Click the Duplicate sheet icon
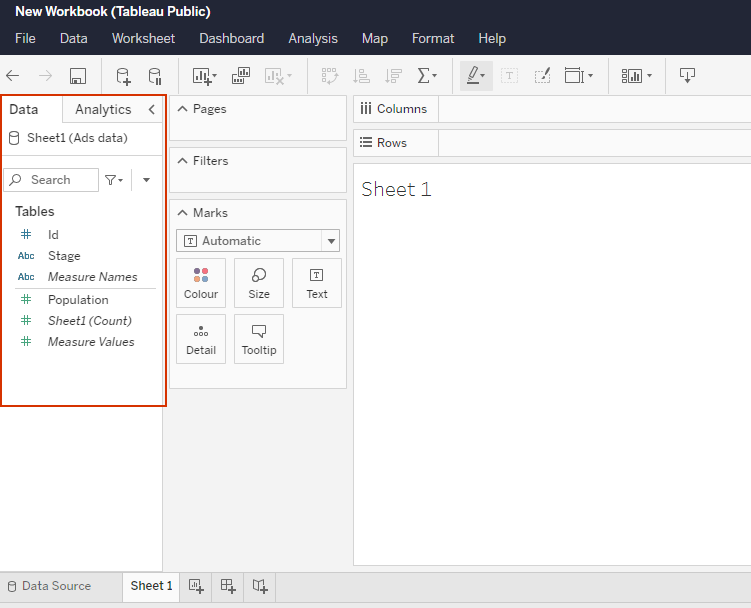 pos(241,76)
